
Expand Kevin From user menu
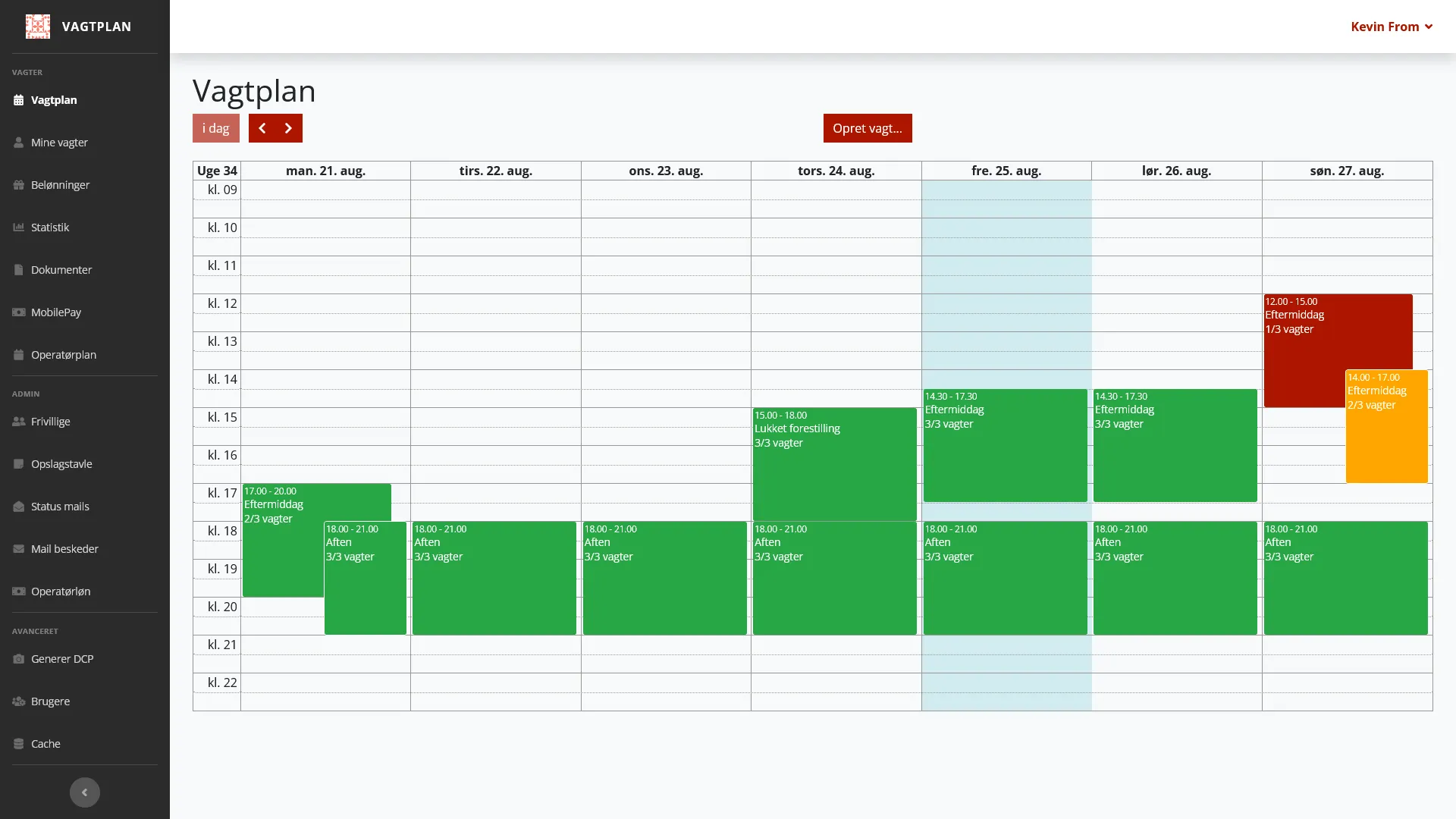pos(1392,27)
